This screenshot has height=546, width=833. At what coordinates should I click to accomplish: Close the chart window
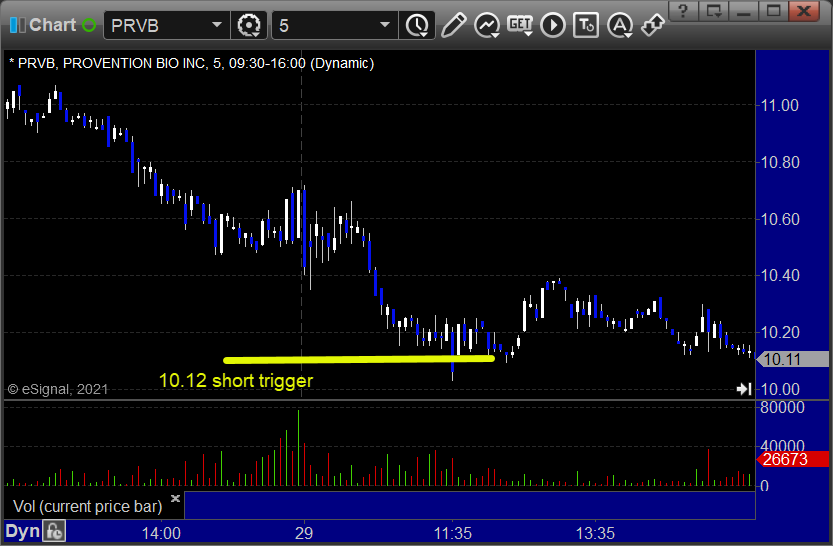click(x=805, y=10)
